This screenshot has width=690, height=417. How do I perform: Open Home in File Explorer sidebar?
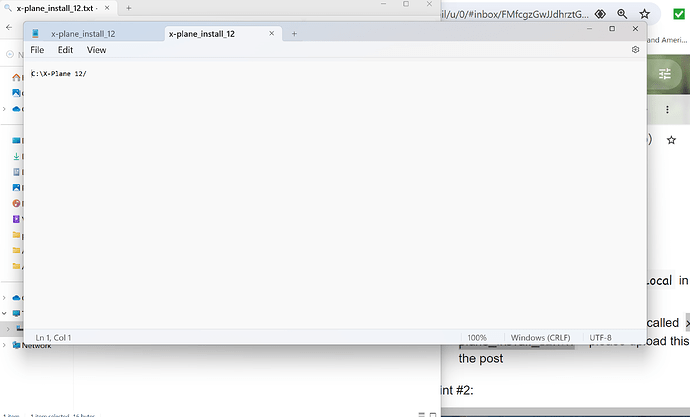tap(16, 77)
